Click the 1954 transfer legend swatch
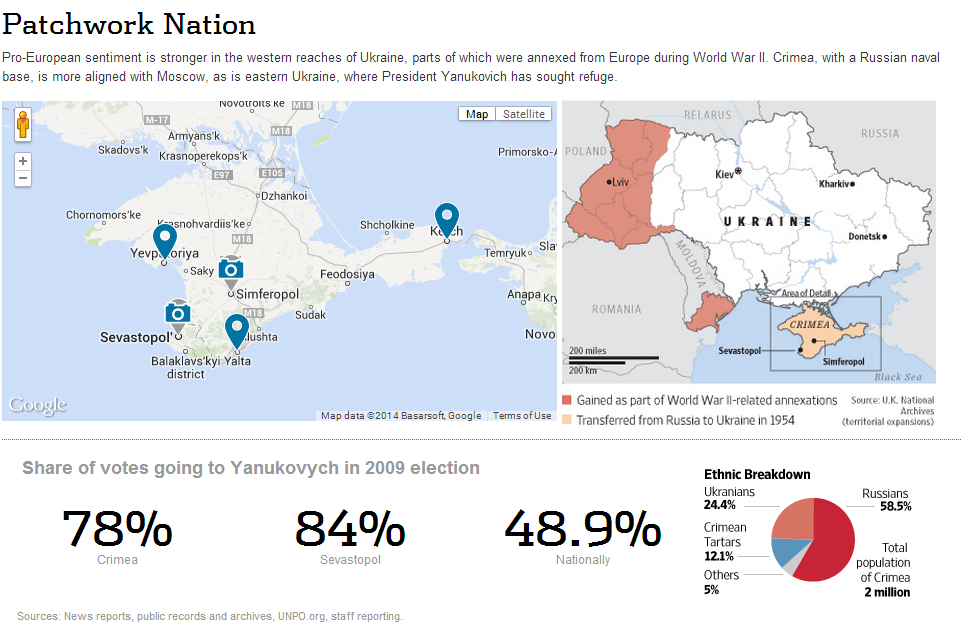The image size is (976, 631). coord(568,420)
